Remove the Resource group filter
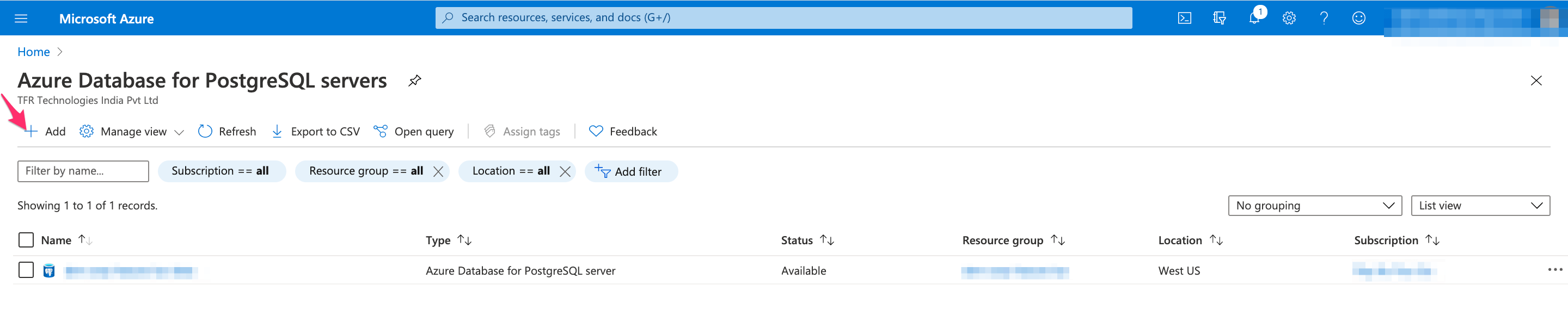 click(438, 171)
